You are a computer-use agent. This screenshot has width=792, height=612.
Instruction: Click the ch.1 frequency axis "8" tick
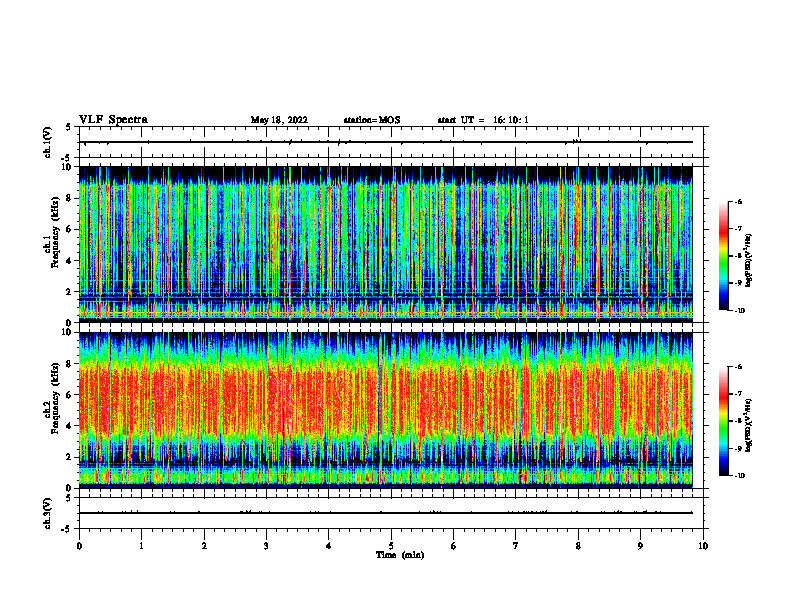tap(70, 198)
